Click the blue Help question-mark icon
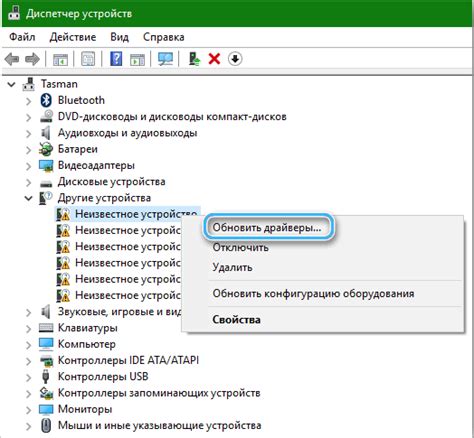 [116, 59]
